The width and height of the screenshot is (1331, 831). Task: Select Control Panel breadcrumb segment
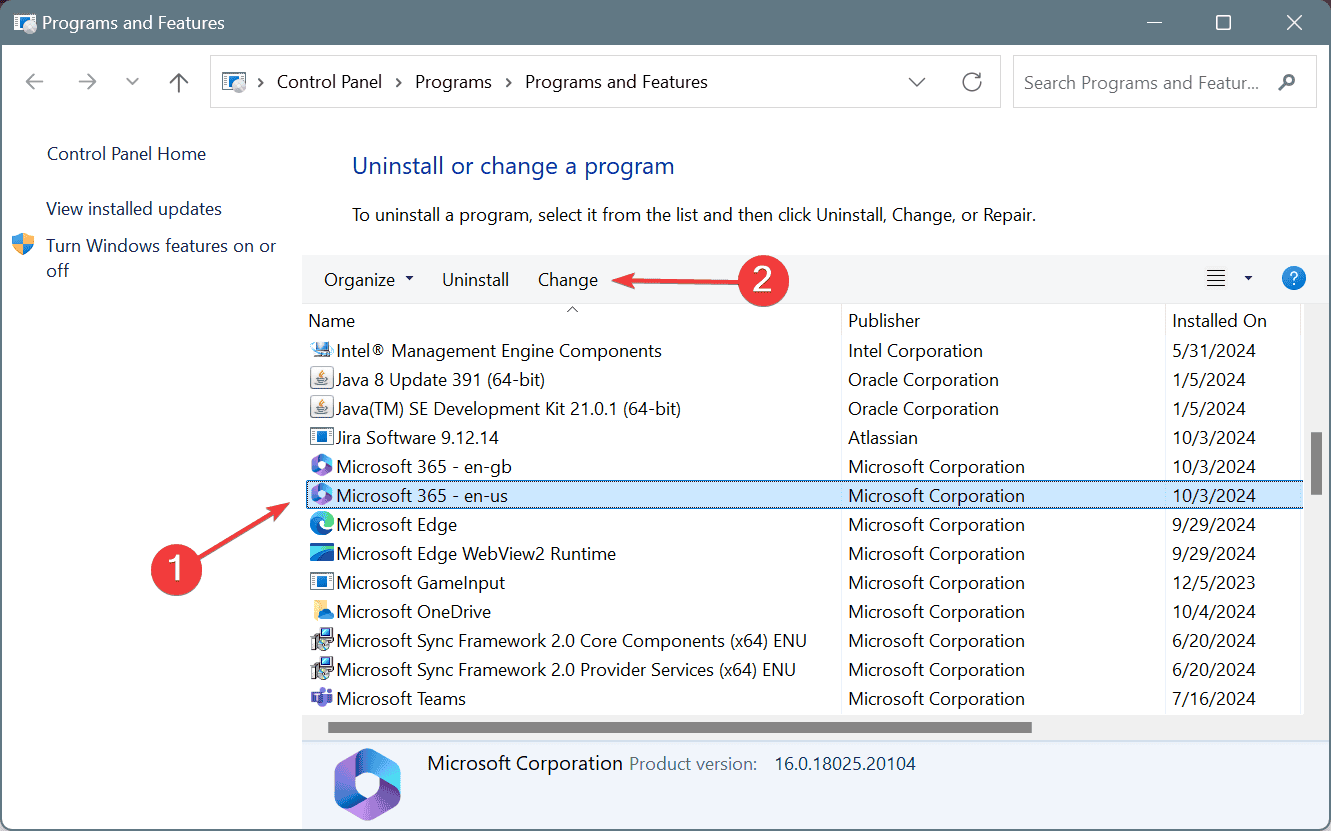point(329,82)
